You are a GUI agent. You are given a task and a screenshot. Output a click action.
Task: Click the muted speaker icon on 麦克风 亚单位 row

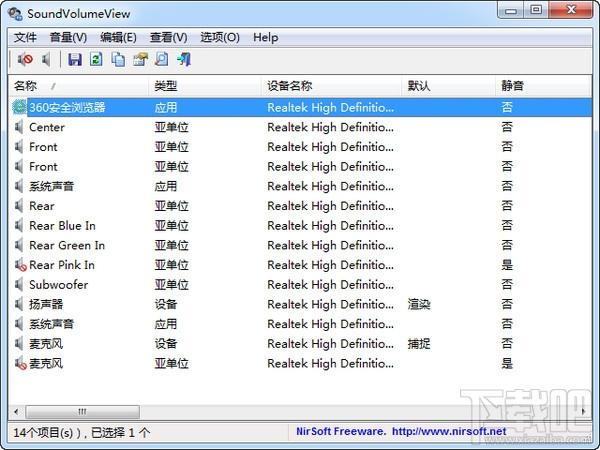pos(20,363)
